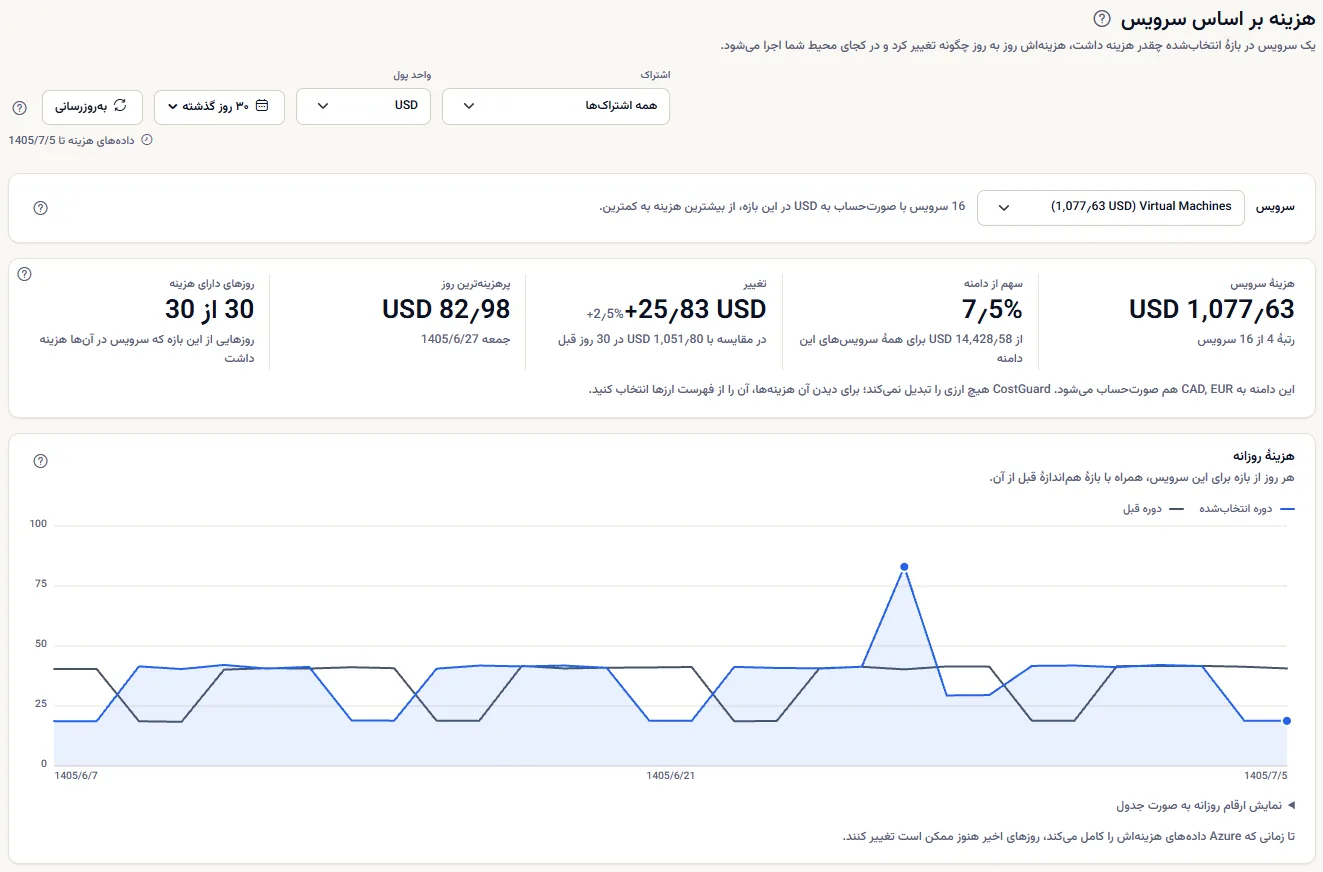Click the USD 82٫98 costliest day value
Viewport: 1323px width, 872px height.
(x=446, y=309)
